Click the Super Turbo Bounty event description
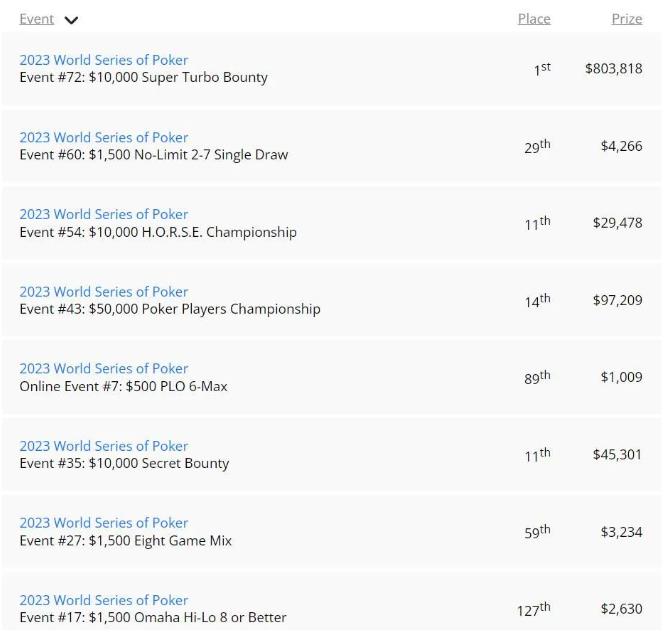This screenshot has height=632, width=665. click(x=144, y=77)
